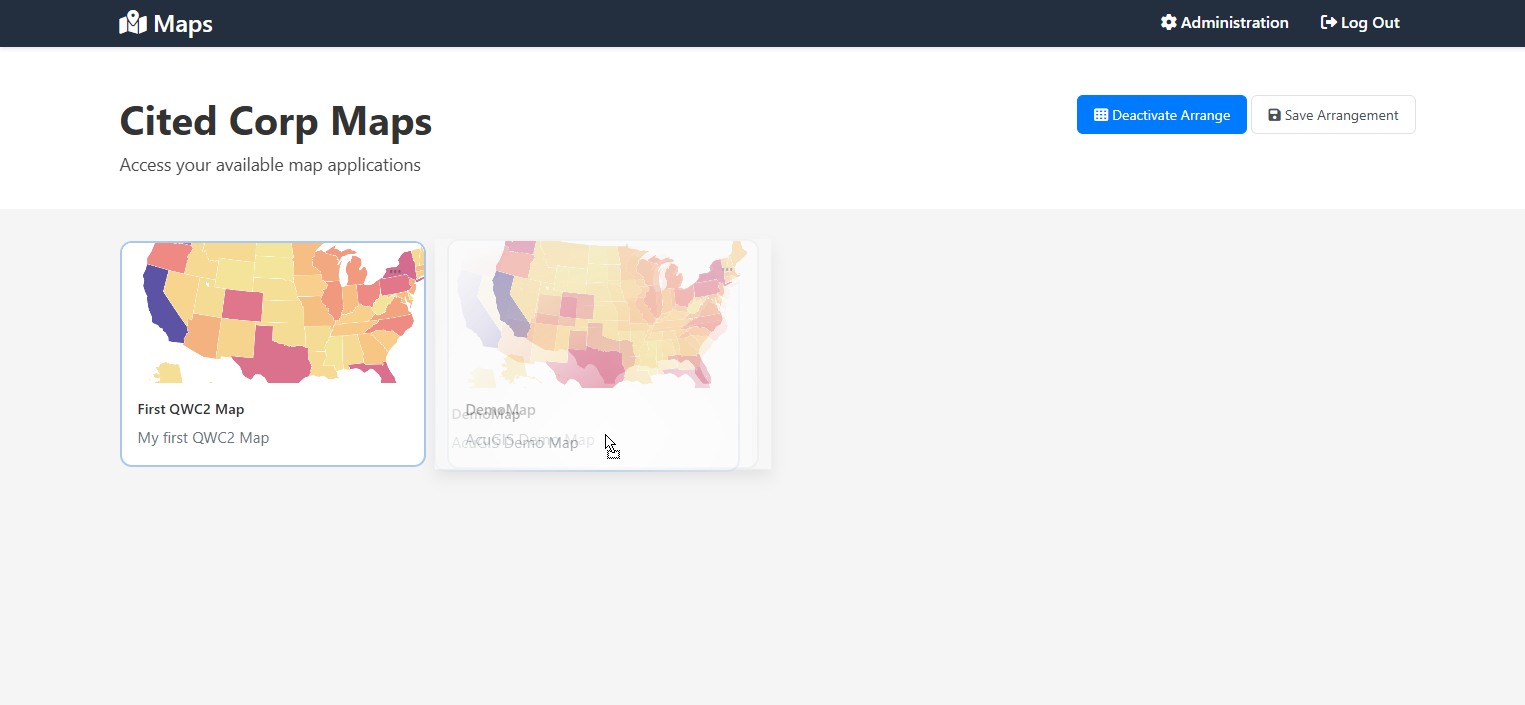1525x705 pixels.
Task: Click the Cited Corp Maps heading
Action: [276, 121]
